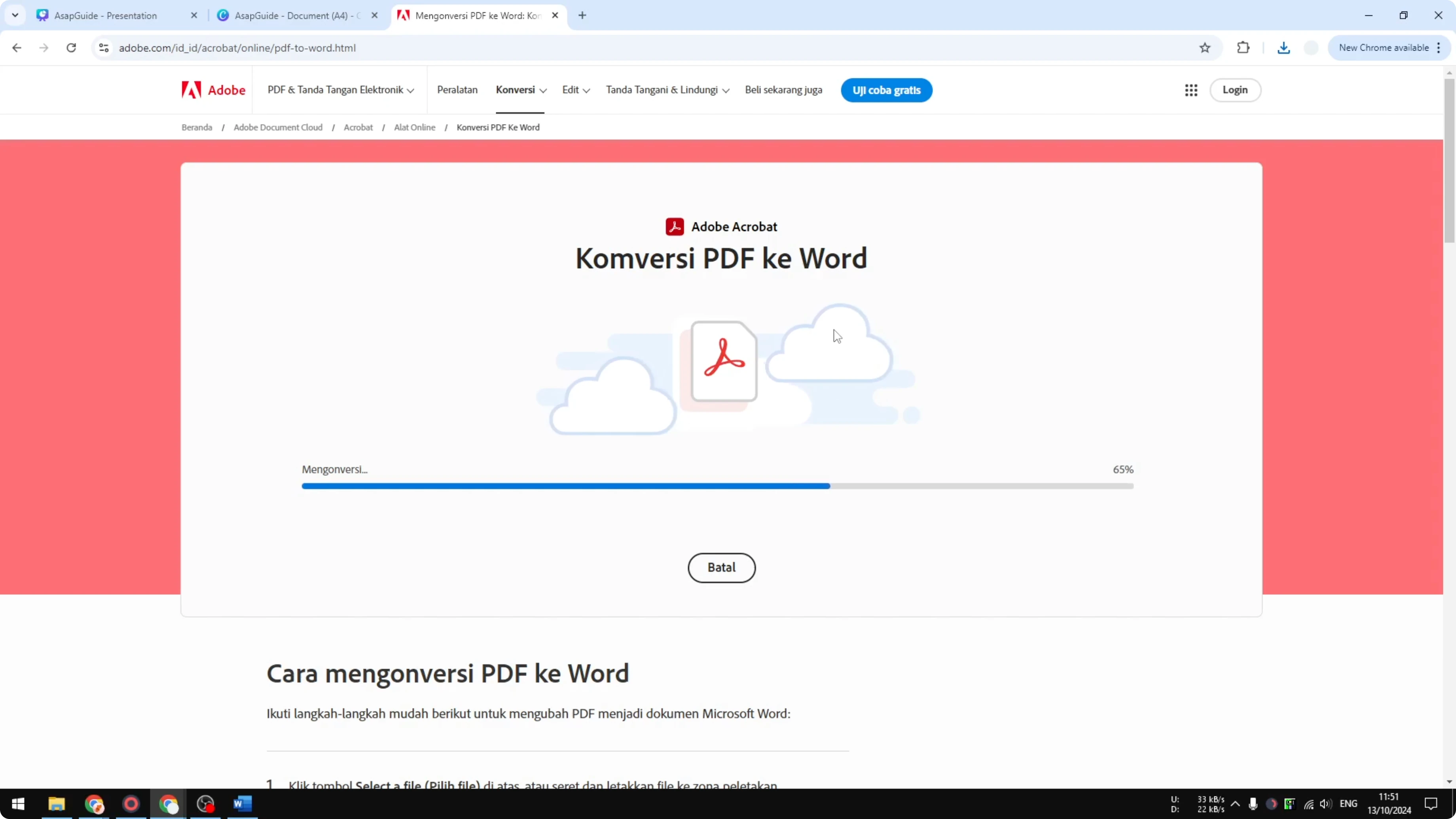Viewport: 1456px width, 819px height.
Task: Click the Login button
Action: (x=1236, y=90)
